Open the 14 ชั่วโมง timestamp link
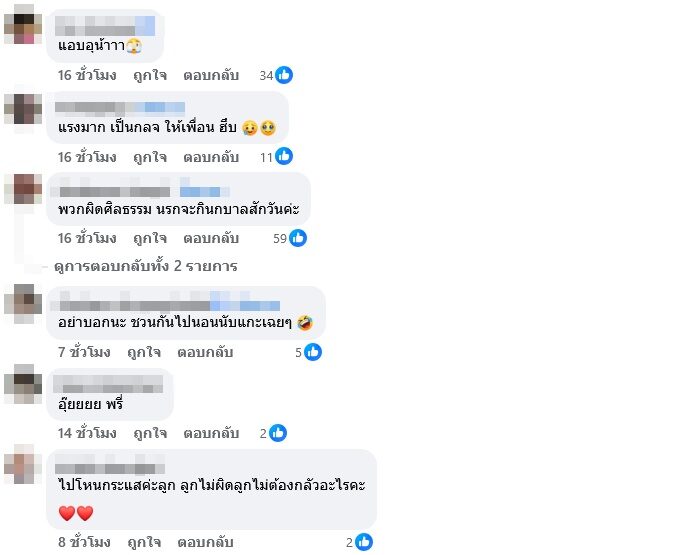The image size is (683, 555). pyautogui.click(x=87, y=433)
